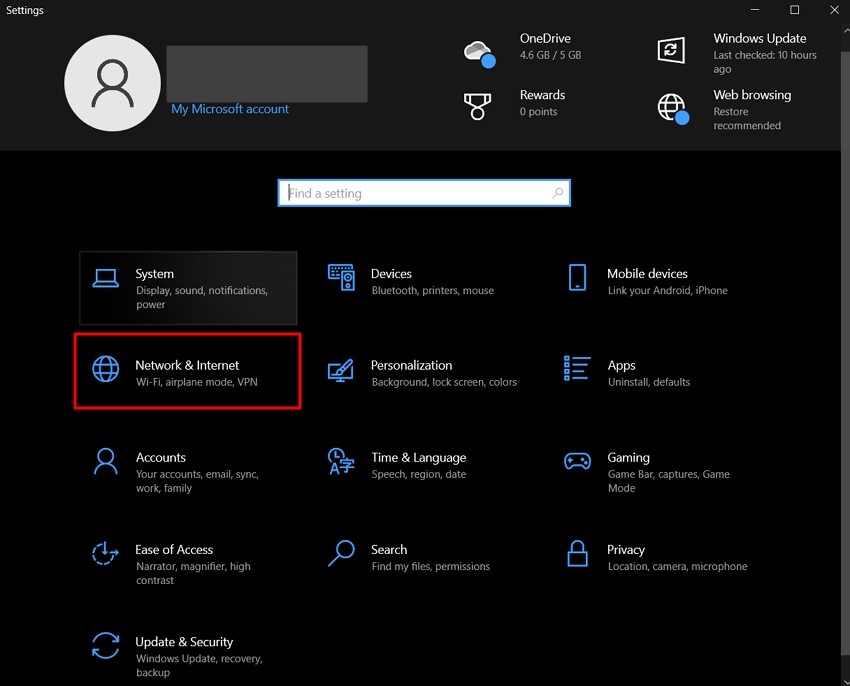Click the Ease of Access icon
This screenshot has width=850, height=686.
pos(105,553)
